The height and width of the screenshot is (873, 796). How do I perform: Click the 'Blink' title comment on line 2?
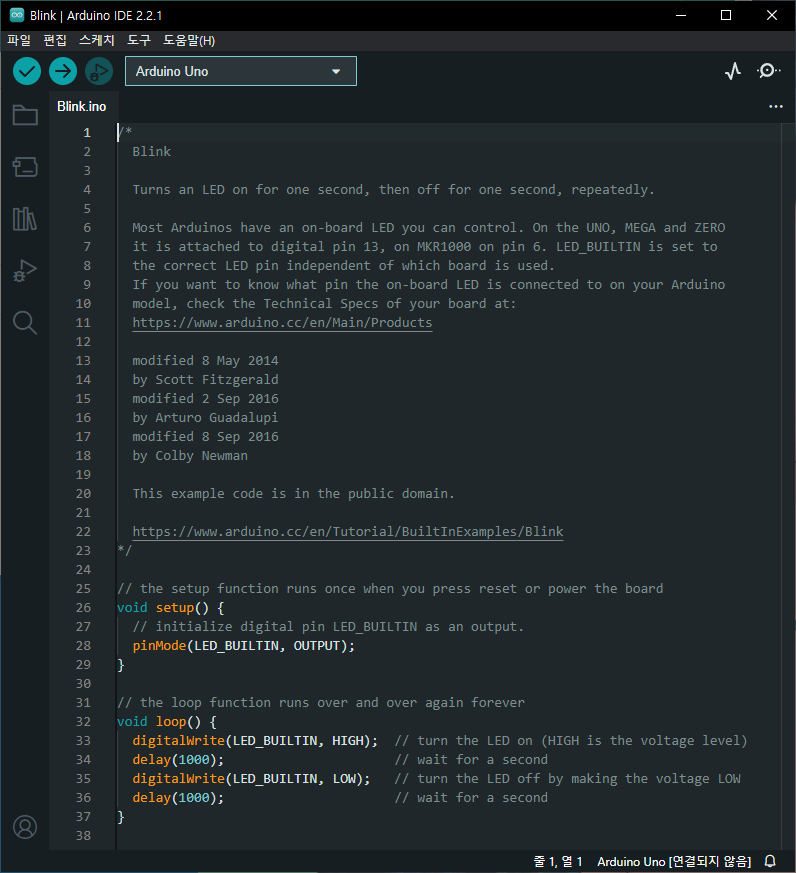(x=151, y=152)
